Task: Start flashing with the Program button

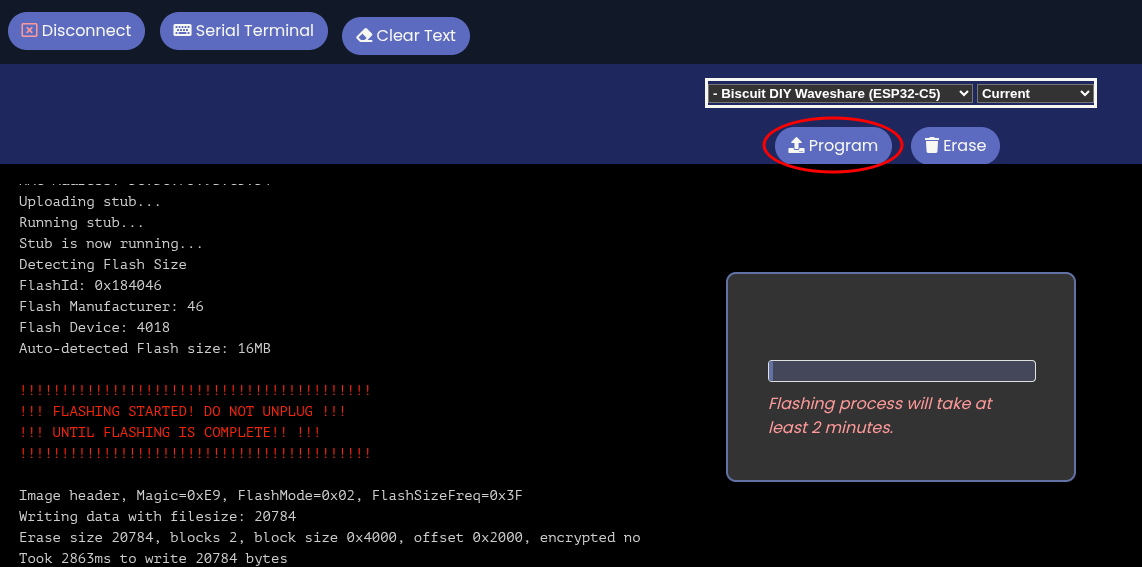Action: [833, 146]
